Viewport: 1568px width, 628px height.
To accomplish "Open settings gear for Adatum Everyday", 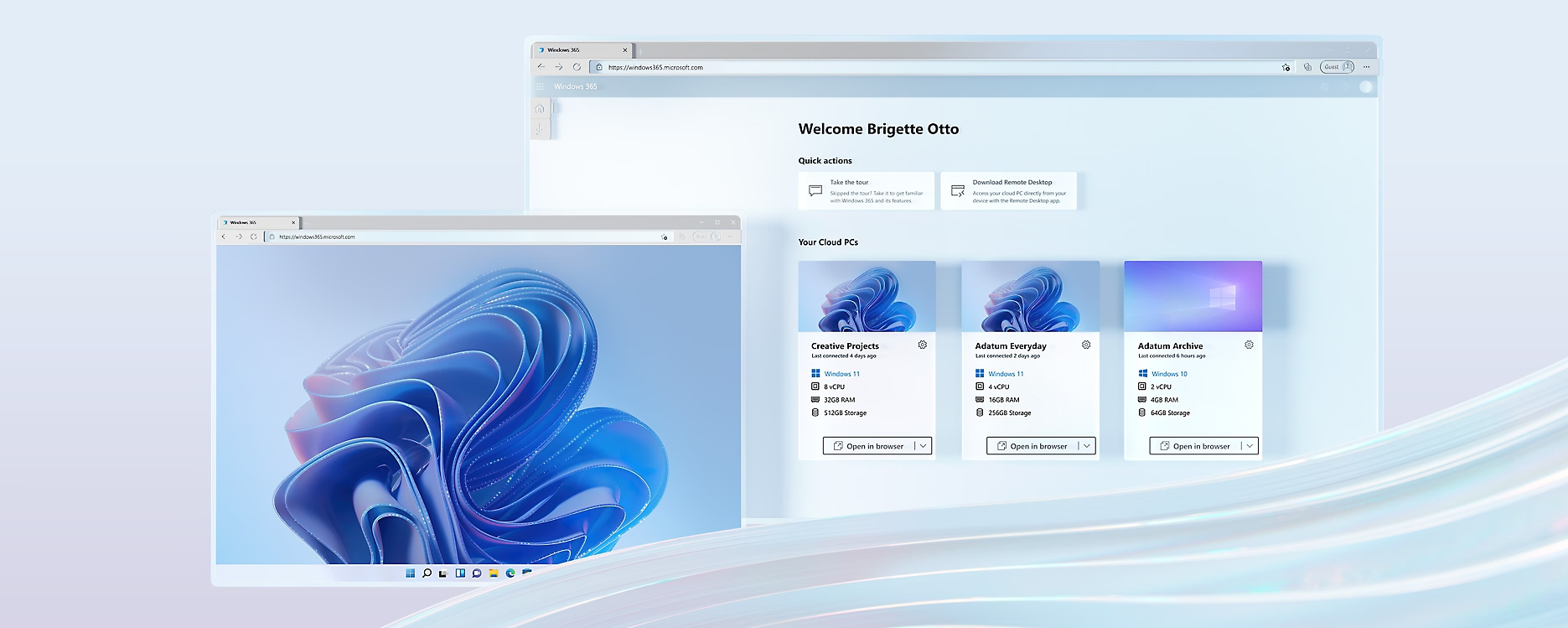I will [x=1086, y=345].
